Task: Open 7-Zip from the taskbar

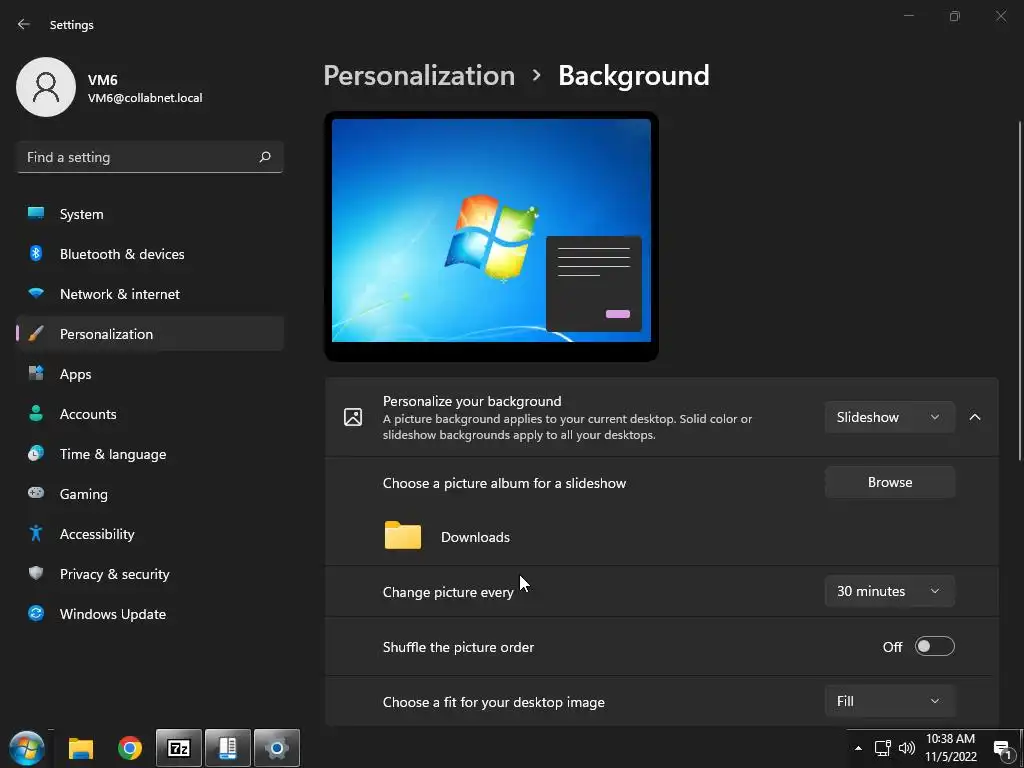Action: pyautogui.click(x=179, y=748)
